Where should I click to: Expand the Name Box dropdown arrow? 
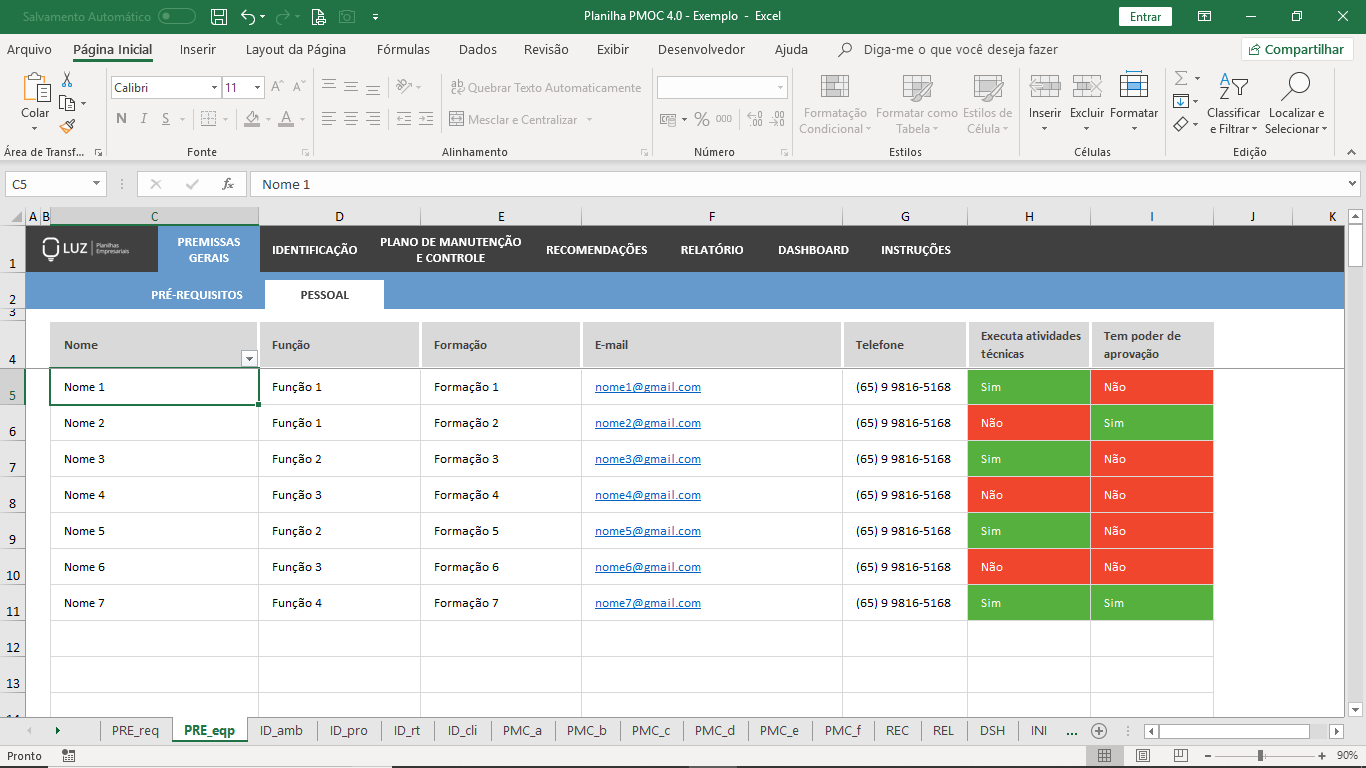(96, 184)
